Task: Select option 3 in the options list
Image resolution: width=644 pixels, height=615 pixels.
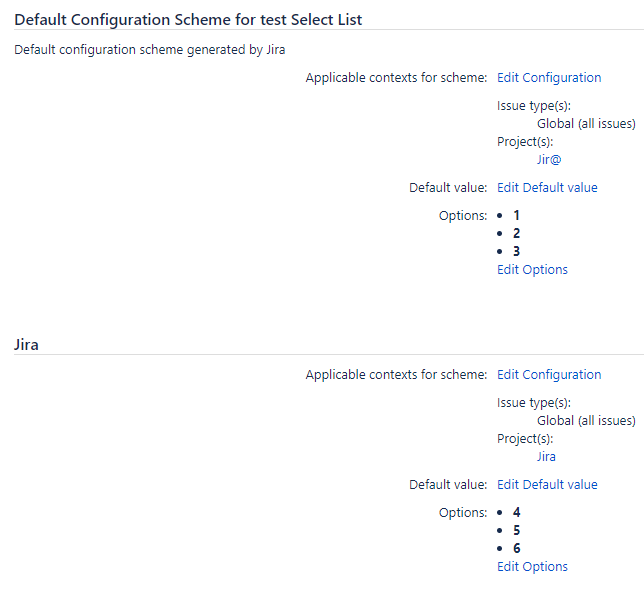Action: (516, 251)
